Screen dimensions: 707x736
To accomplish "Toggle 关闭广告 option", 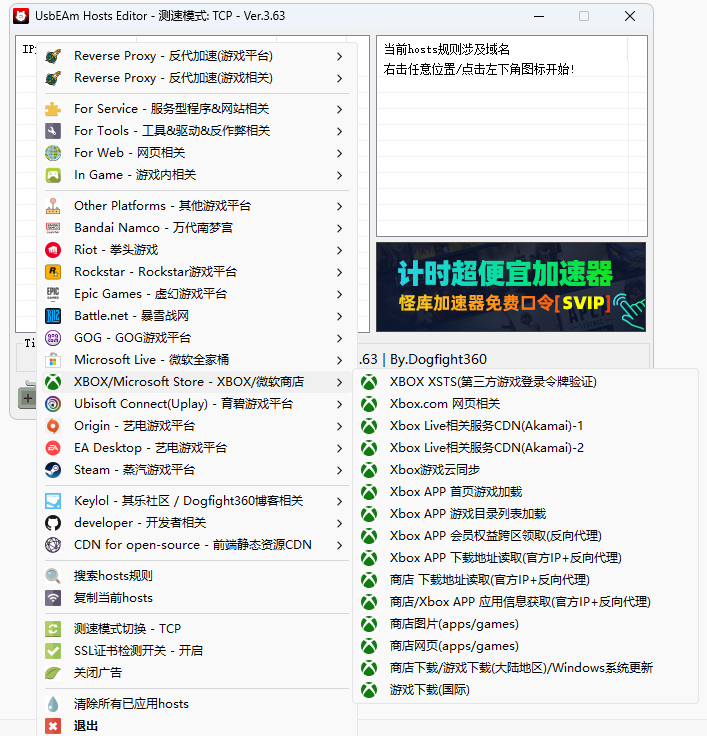I will coord(197,673).
